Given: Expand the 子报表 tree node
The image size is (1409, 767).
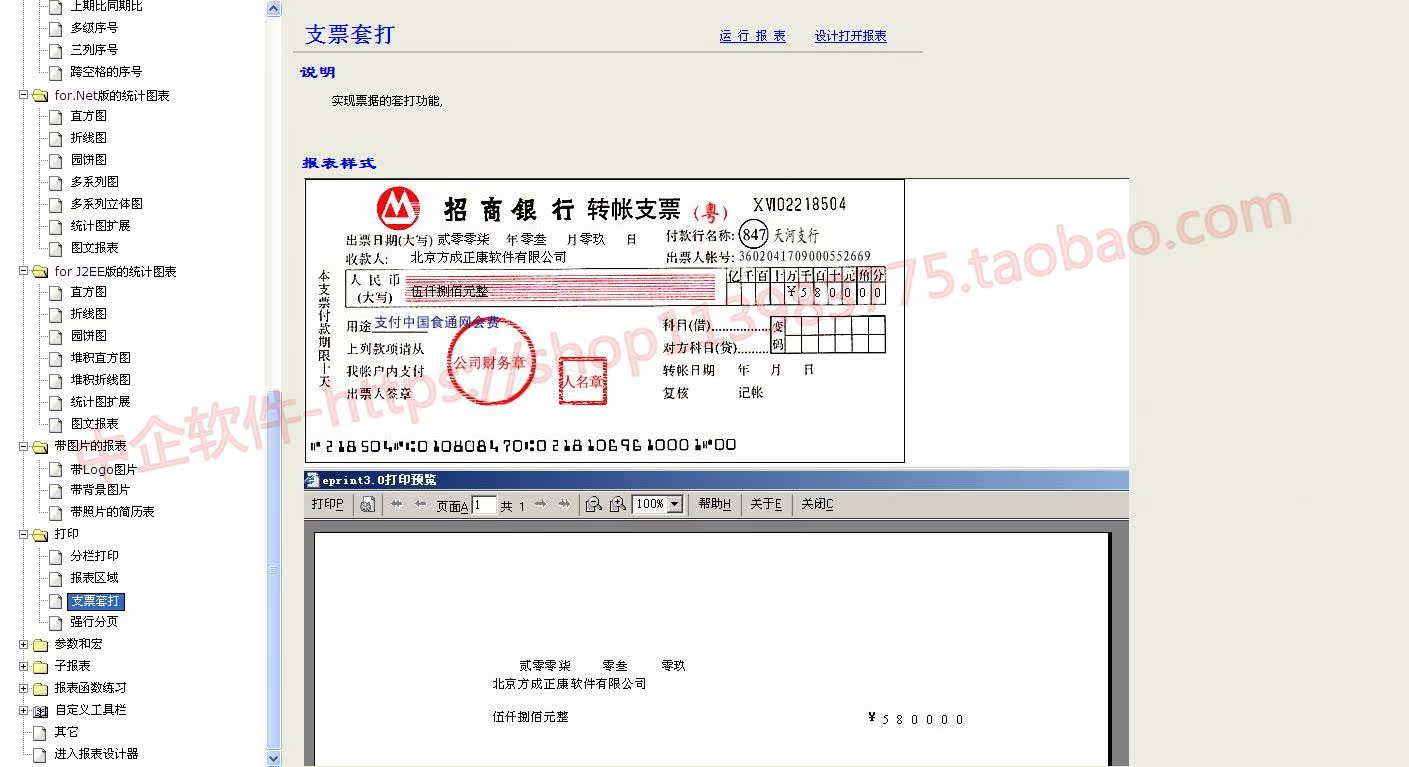Looking at the screenshot, I should [x=24, y=667].
